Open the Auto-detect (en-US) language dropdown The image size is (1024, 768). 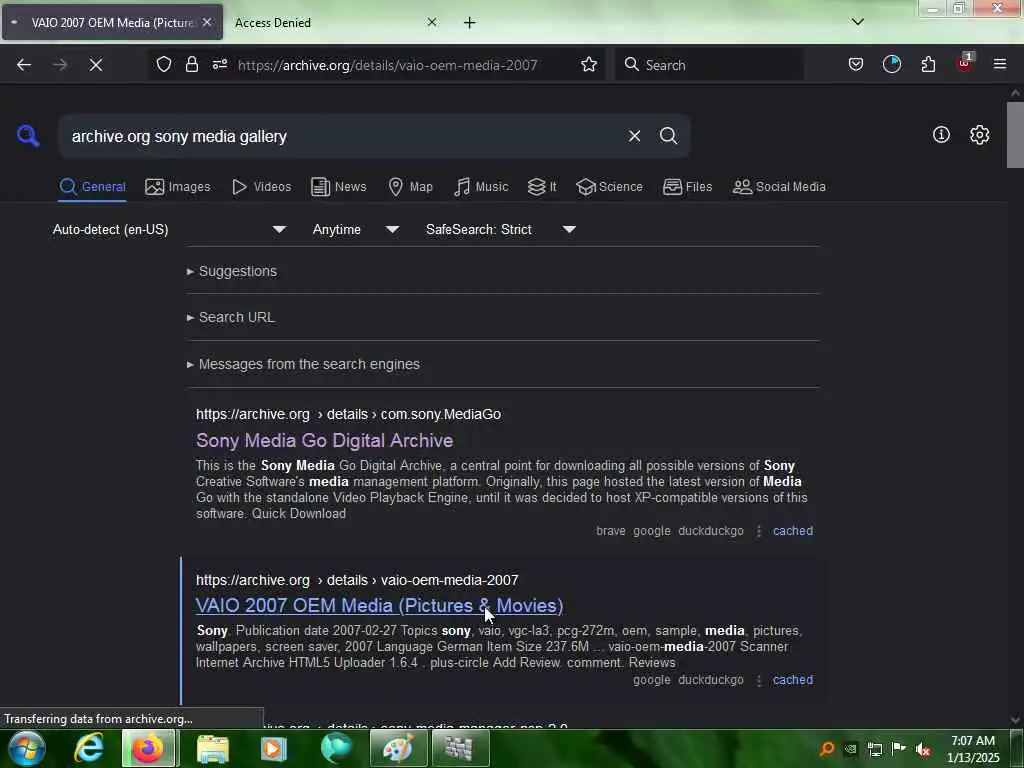[x=169, y=229]
